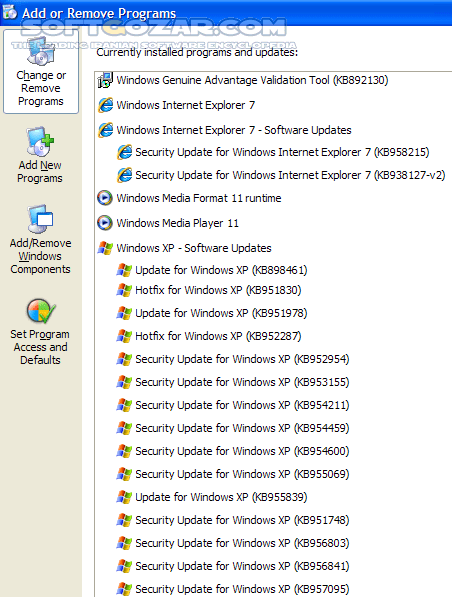
Task: Click the flag icon beside KB956803
Action: pyautogui.click(x=124, y=543)
